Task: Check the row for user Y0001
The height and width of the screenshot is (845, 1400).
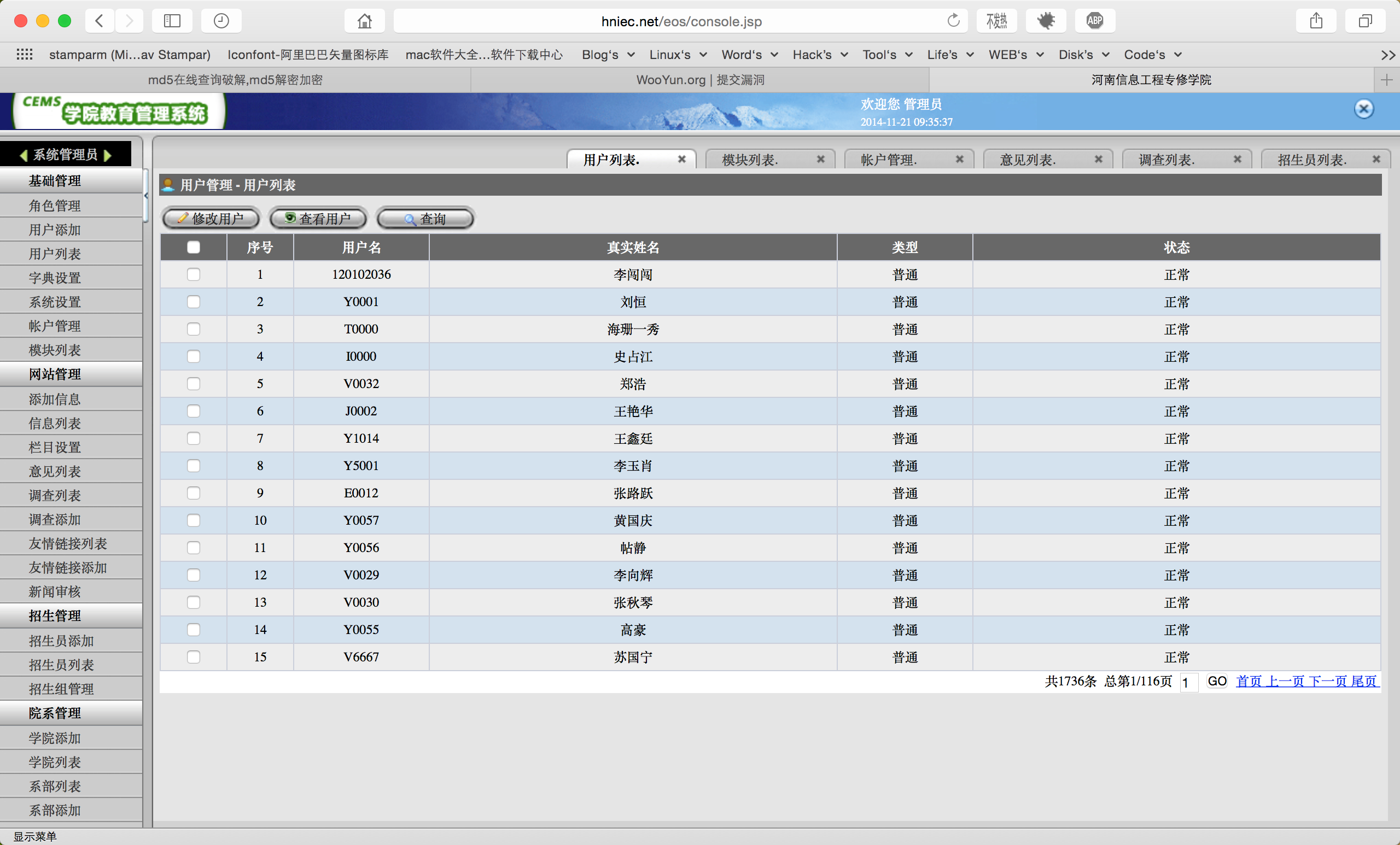Action: 194,302
